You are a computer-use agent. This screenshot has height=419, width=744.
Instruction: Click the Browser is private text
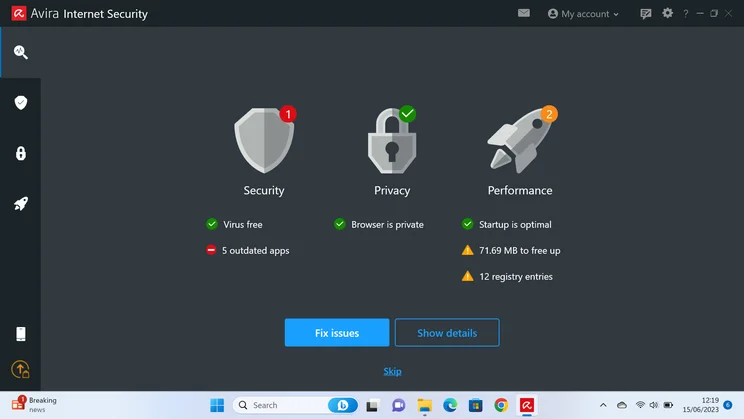[387, 224]
